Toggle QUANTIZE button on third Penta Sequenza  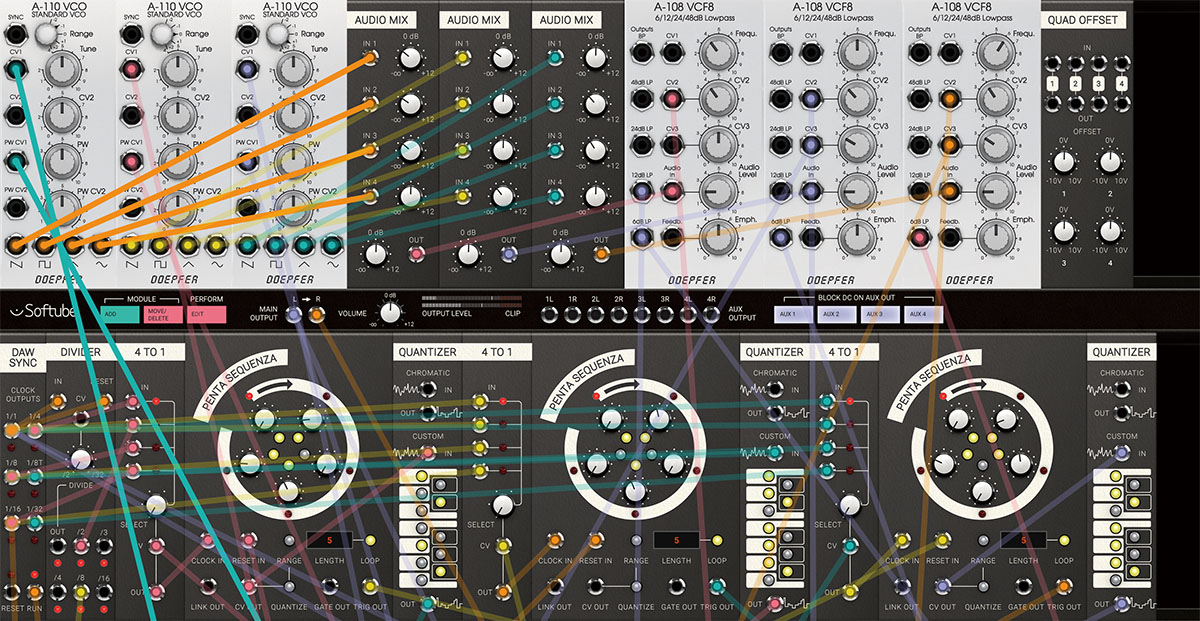pyautogui.click(x=983, y=584)
